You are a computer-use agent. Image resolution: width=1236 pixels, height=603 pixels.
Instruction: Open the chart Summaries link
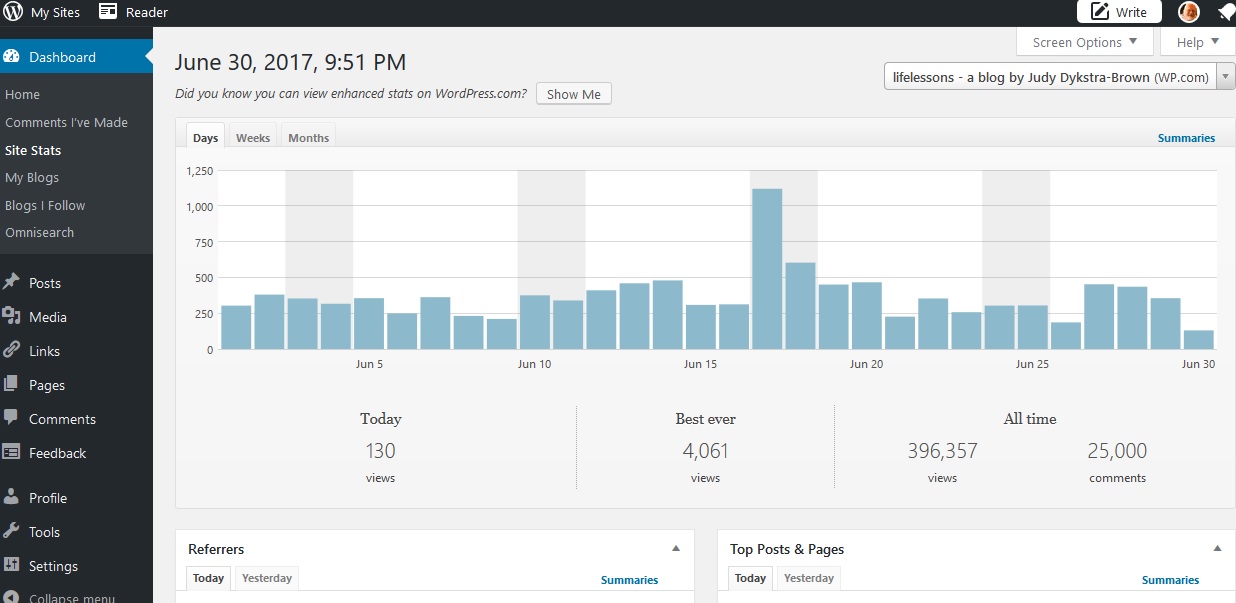tap(1186, 138)
